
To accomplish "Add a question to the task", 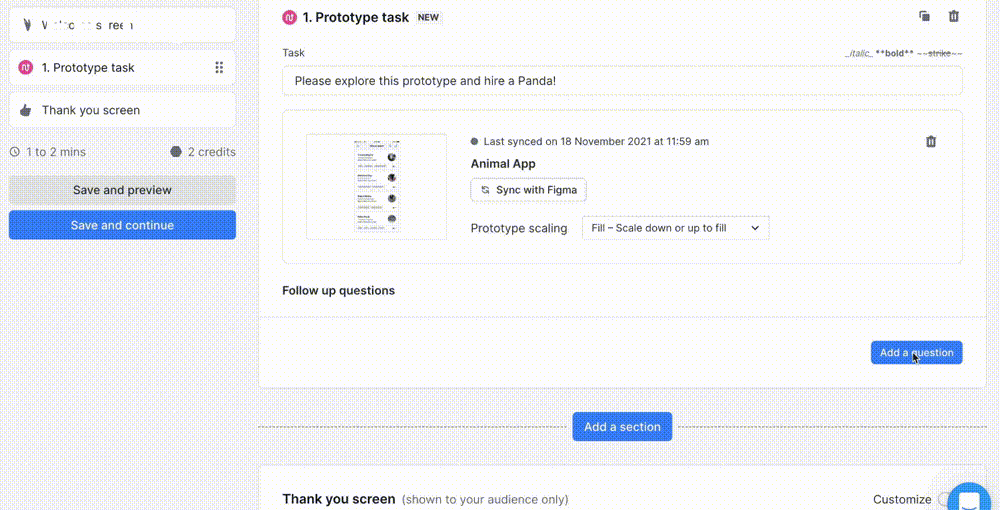I will (916, 352).
